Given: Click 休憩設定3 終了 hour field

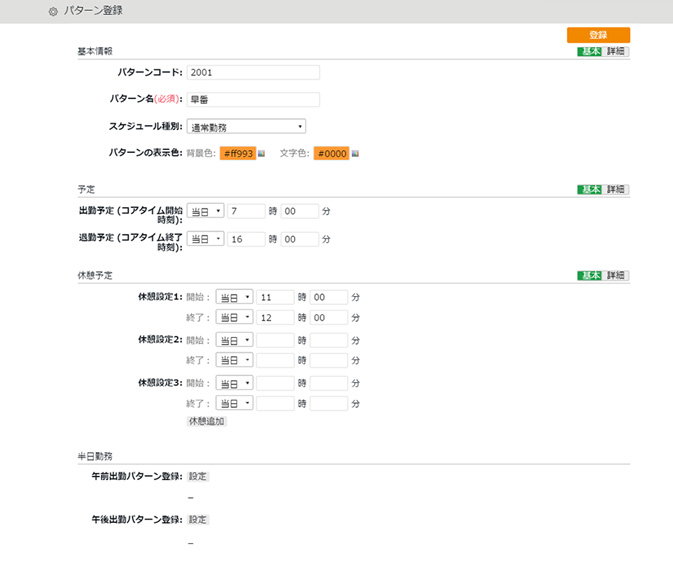Looking at the screenshot, I should point(275,404).
